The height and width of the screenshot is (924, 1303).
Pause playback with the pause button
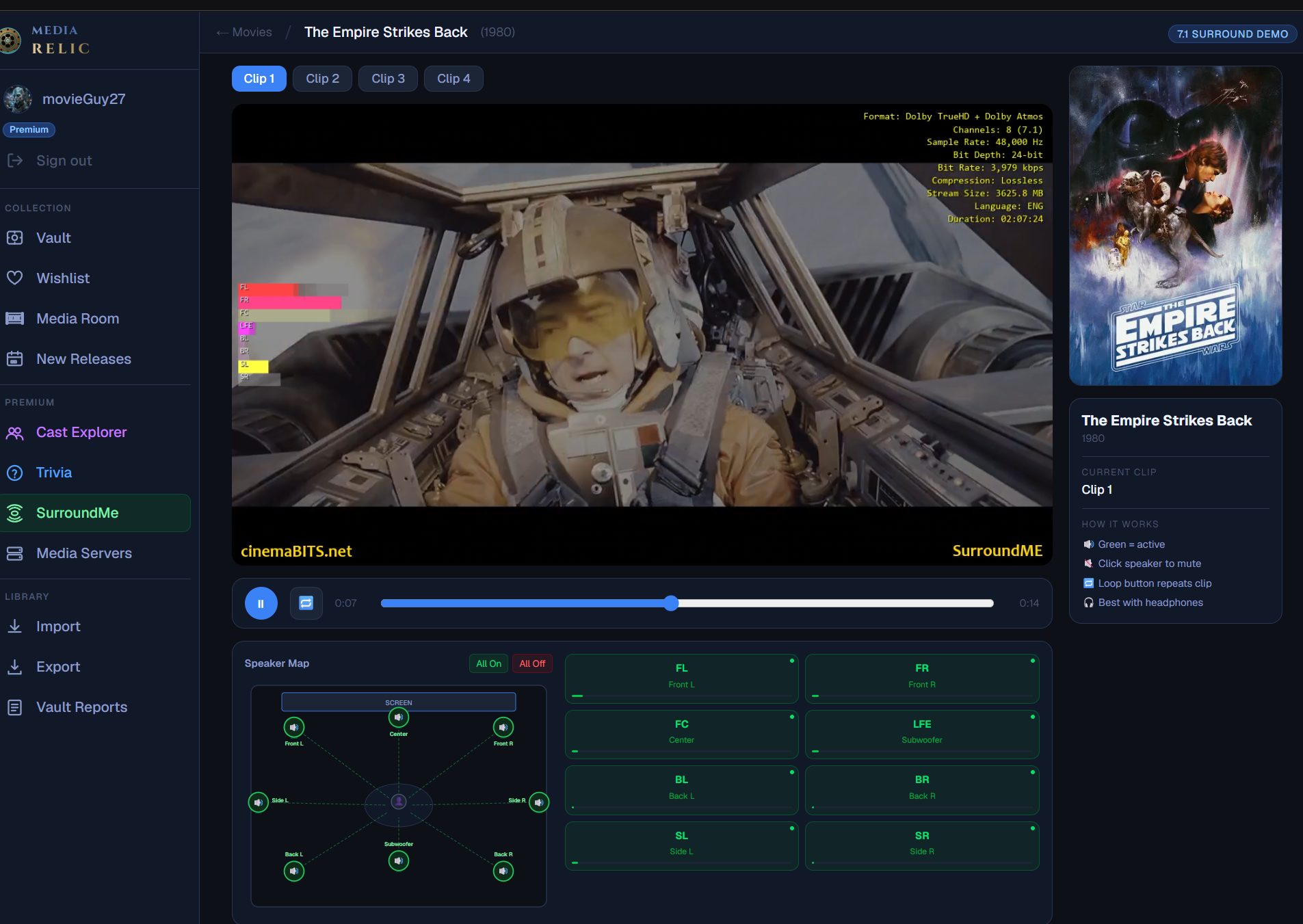click(261, 603)
